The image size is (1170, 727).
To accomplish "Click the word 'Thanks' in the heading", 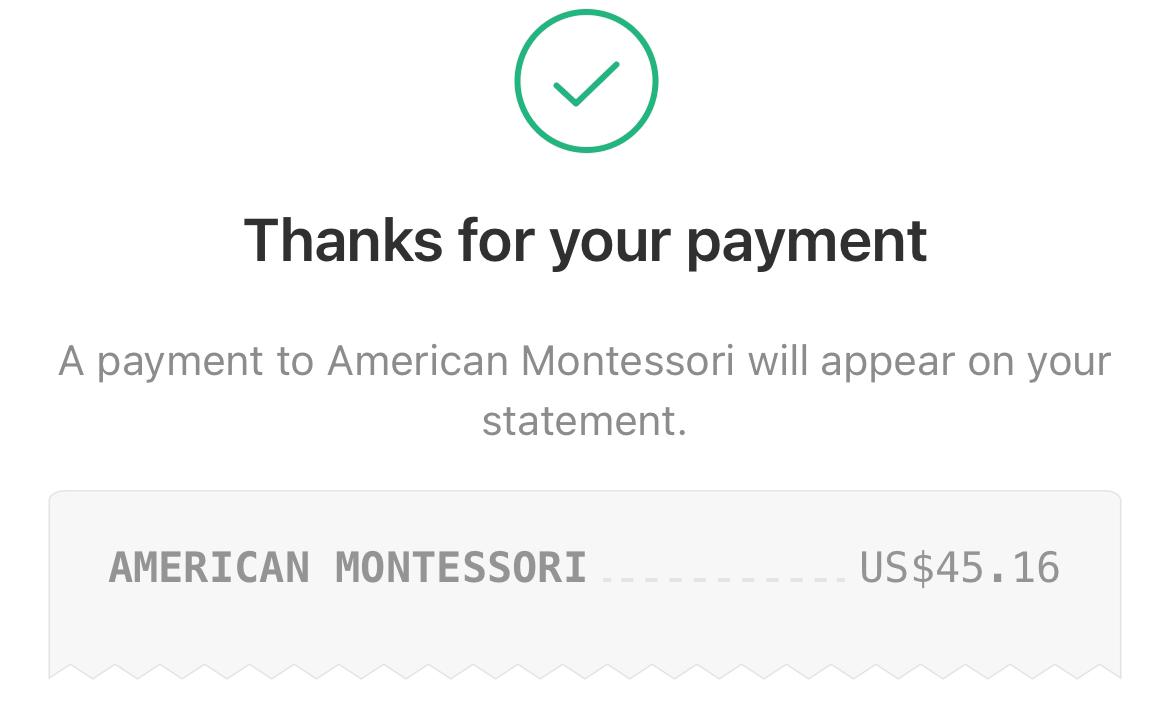I will coord(343,240).
